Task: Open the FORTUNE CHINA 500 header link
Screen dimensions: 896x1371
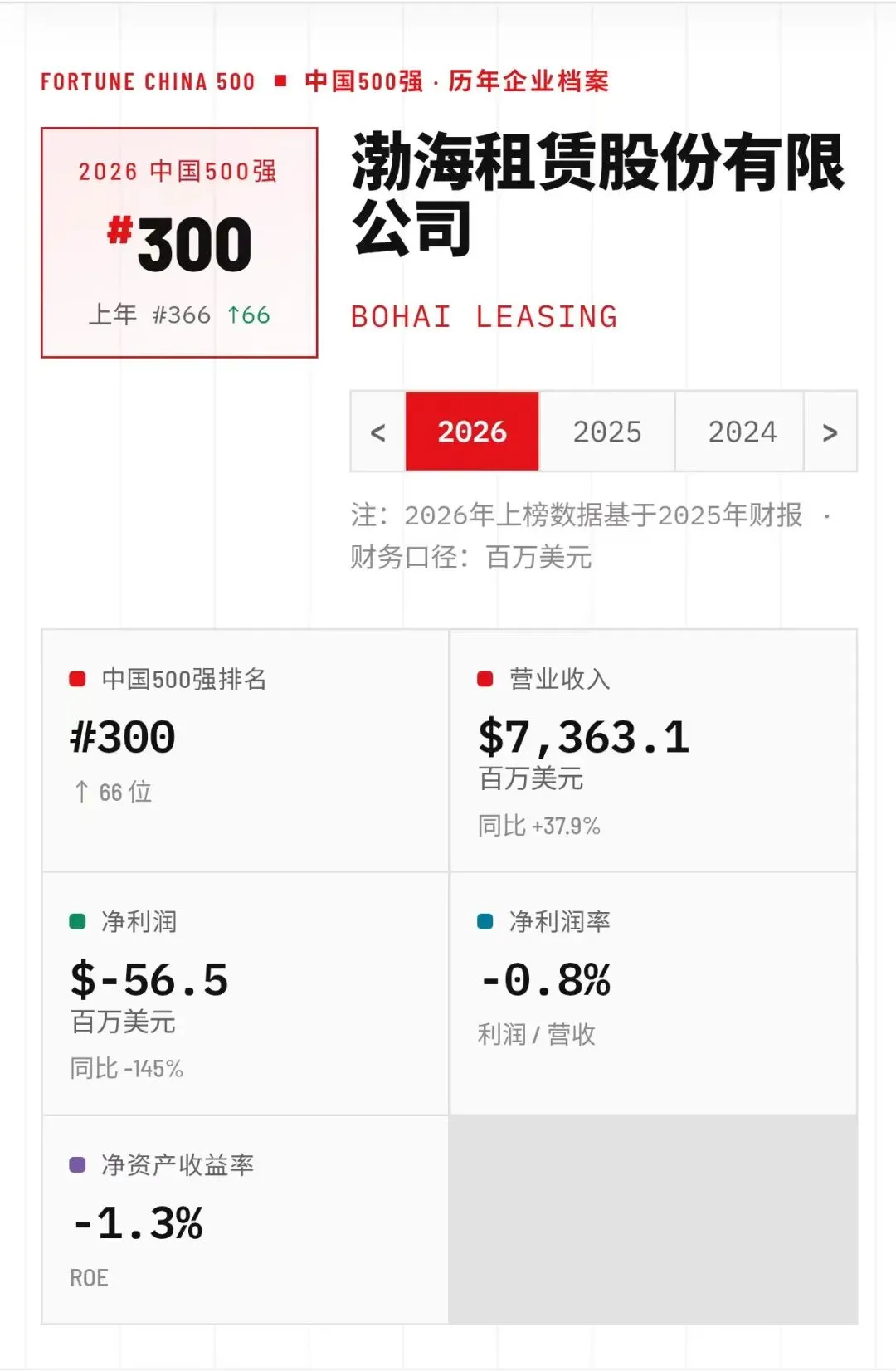Action: [148, 81]
